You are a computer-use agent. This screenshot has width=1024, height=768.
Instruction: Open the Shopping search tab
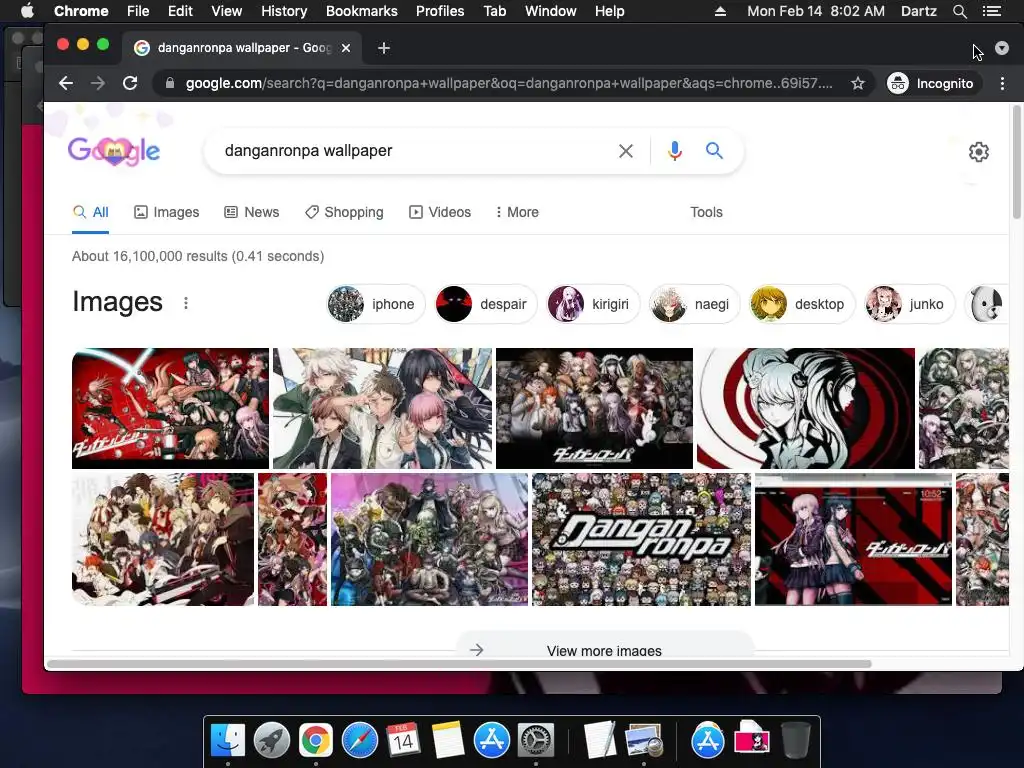coord(344,212)
